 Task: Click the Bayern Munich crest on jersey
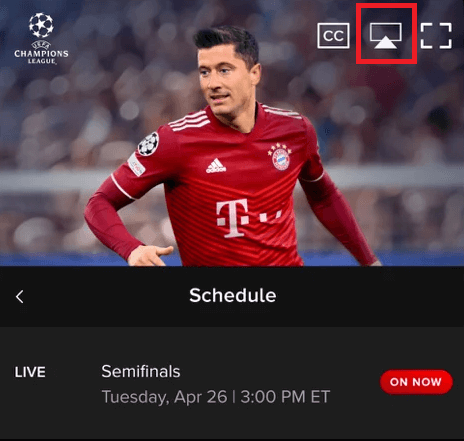pyautogui.click(x=280, y=157)
